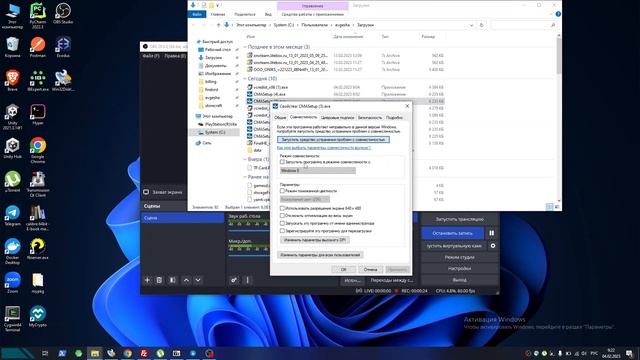This screenshot has height=360, width=640.
Task: Click Отмена in the properties dialog
Action: [370, 269]
